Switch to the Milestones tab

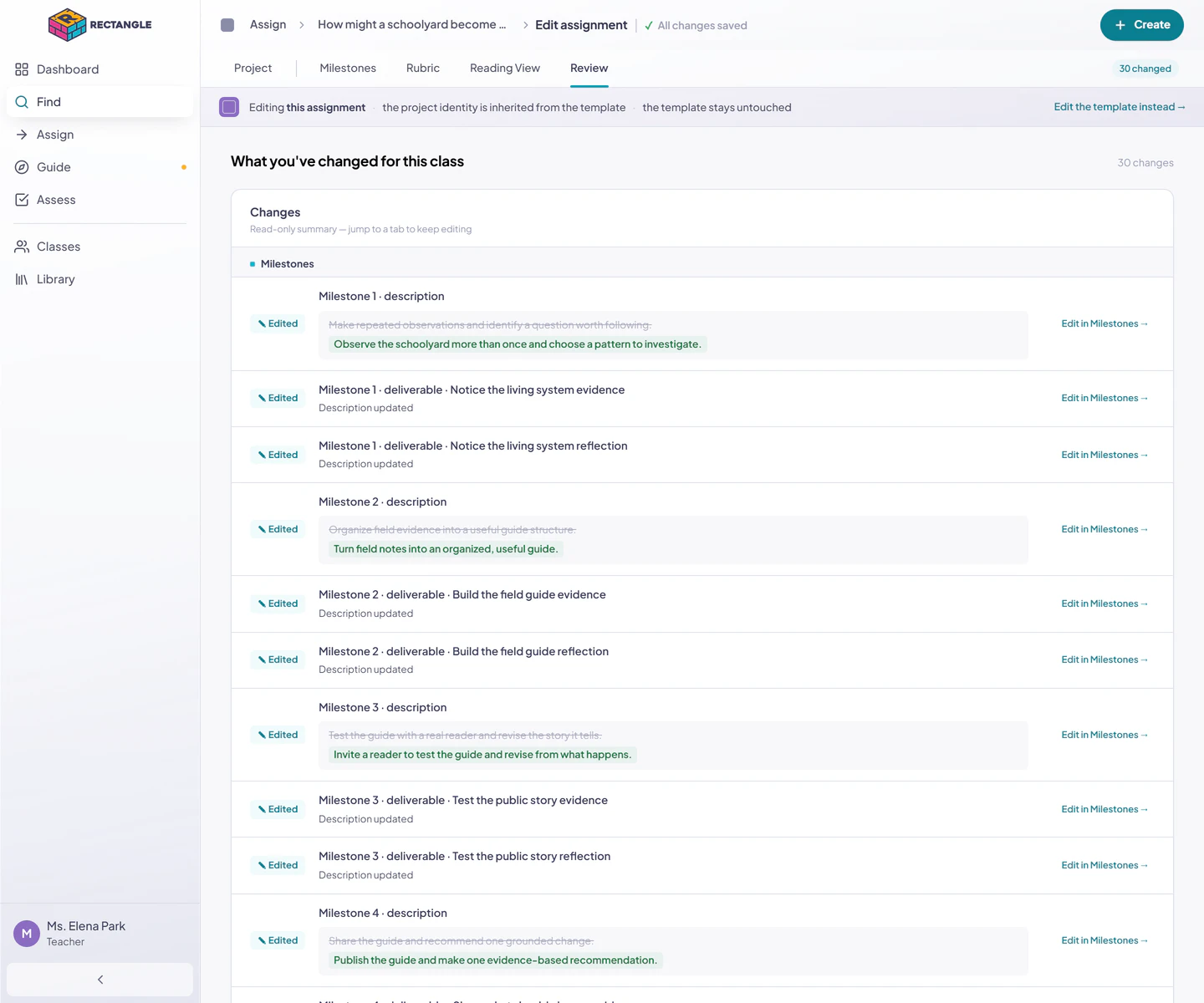point(348,69)
